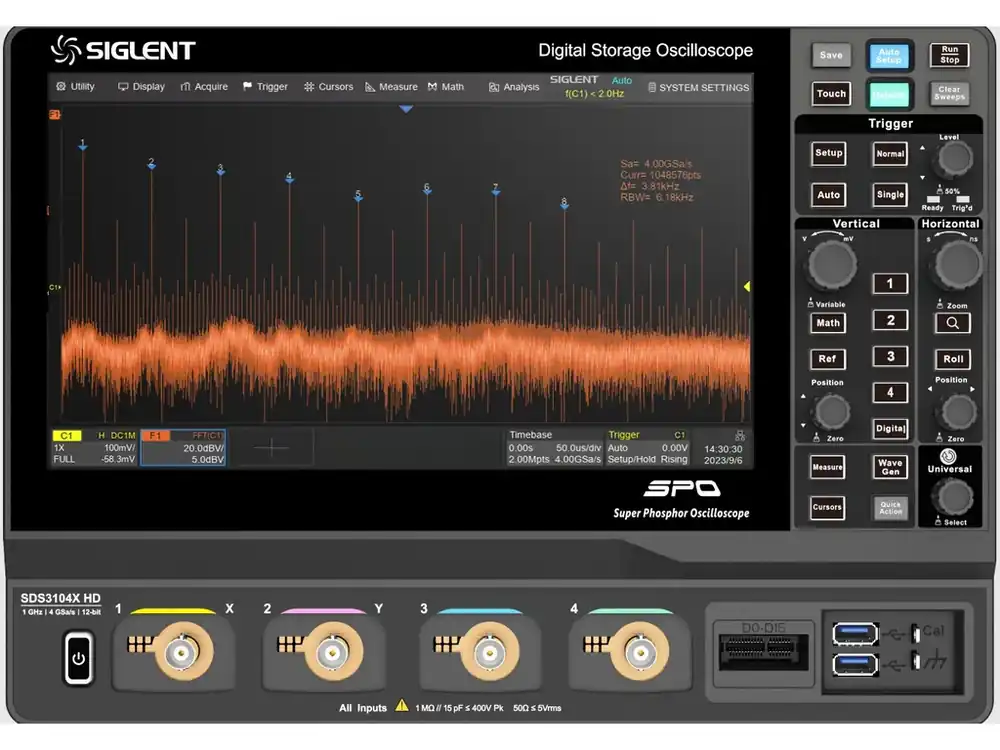Click the Horizontal scale knob

coord(957,265)
